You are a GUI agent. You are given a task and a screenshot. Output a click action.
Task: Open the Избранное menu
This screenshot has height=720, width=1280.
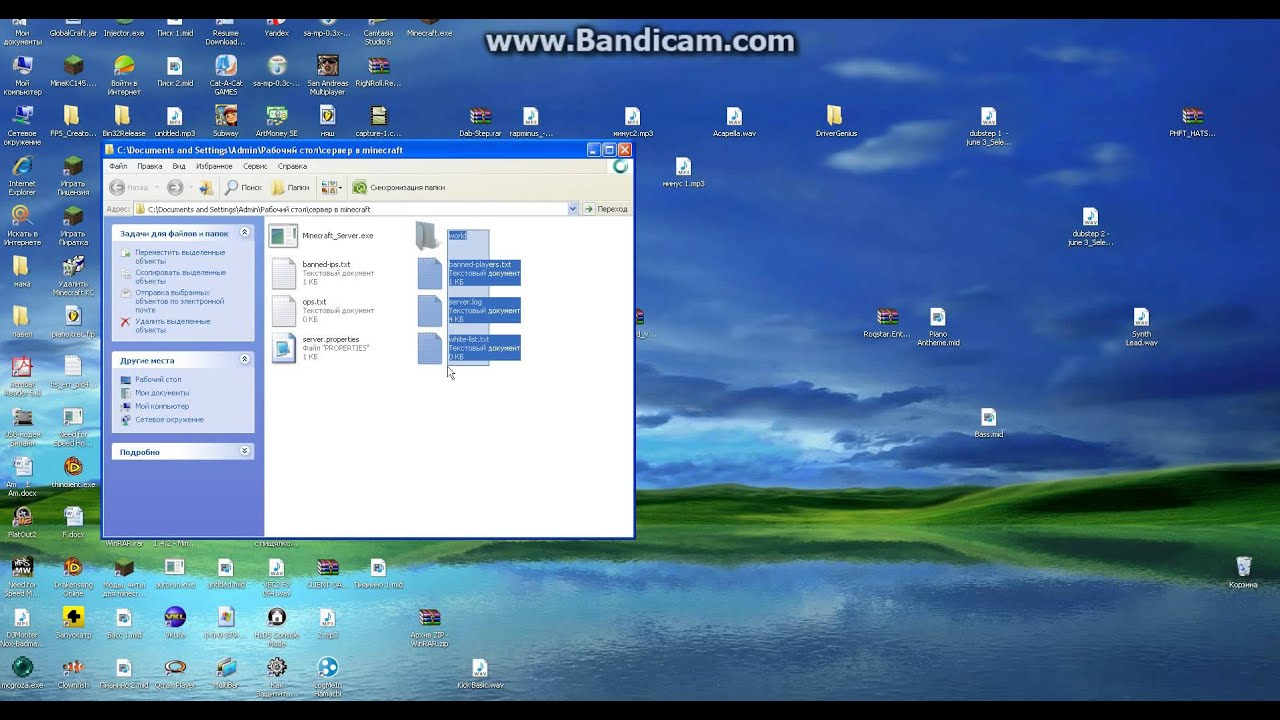(214, 166)
